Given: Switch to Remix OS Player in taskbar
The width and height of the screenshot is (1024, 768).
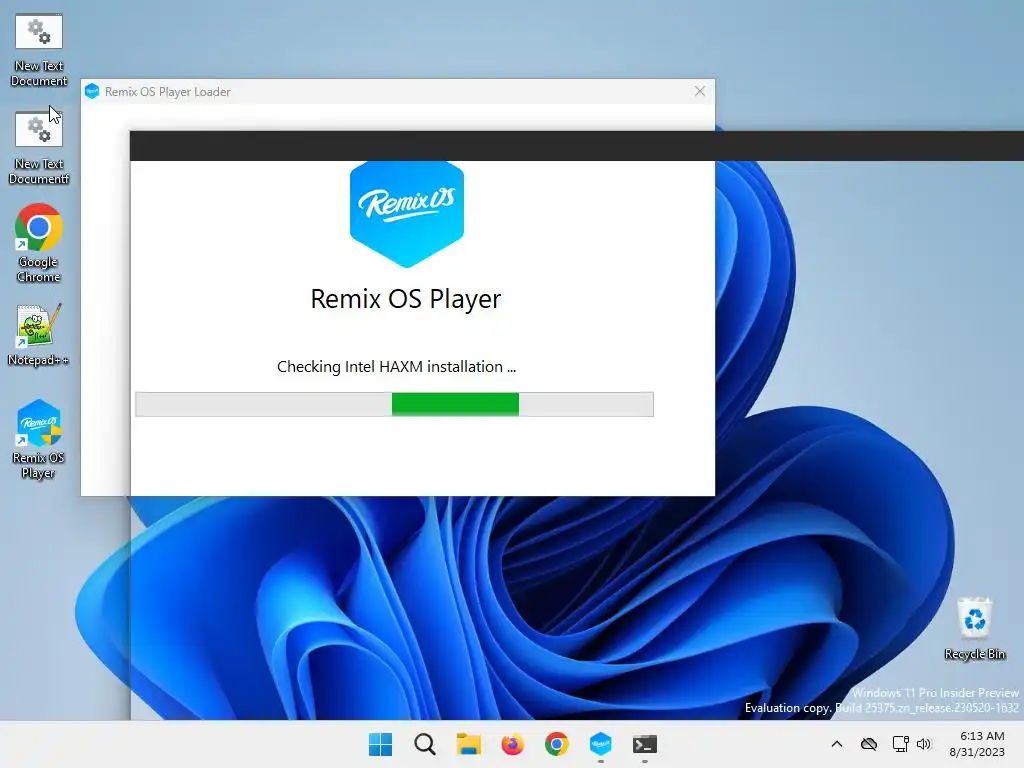Looking at the screenshot, I should pos(601,744).
